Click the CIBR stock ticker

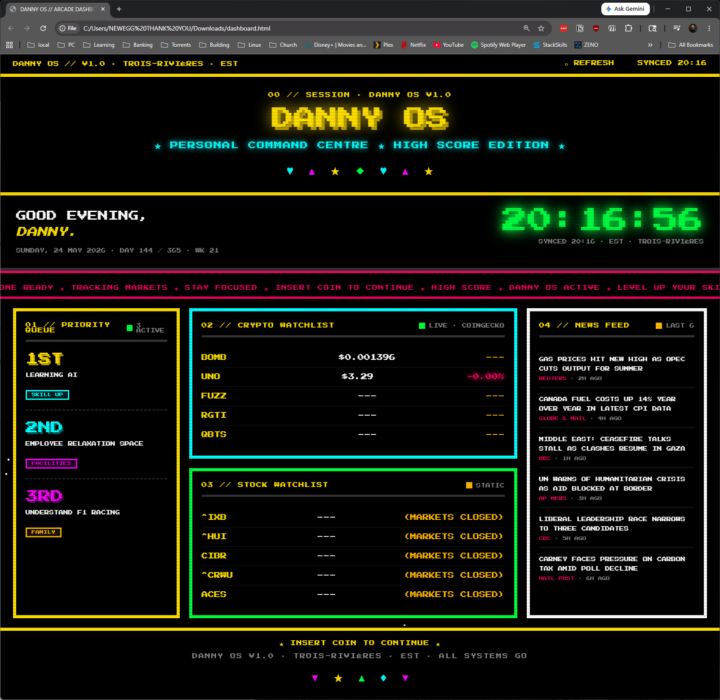(214, 555)
